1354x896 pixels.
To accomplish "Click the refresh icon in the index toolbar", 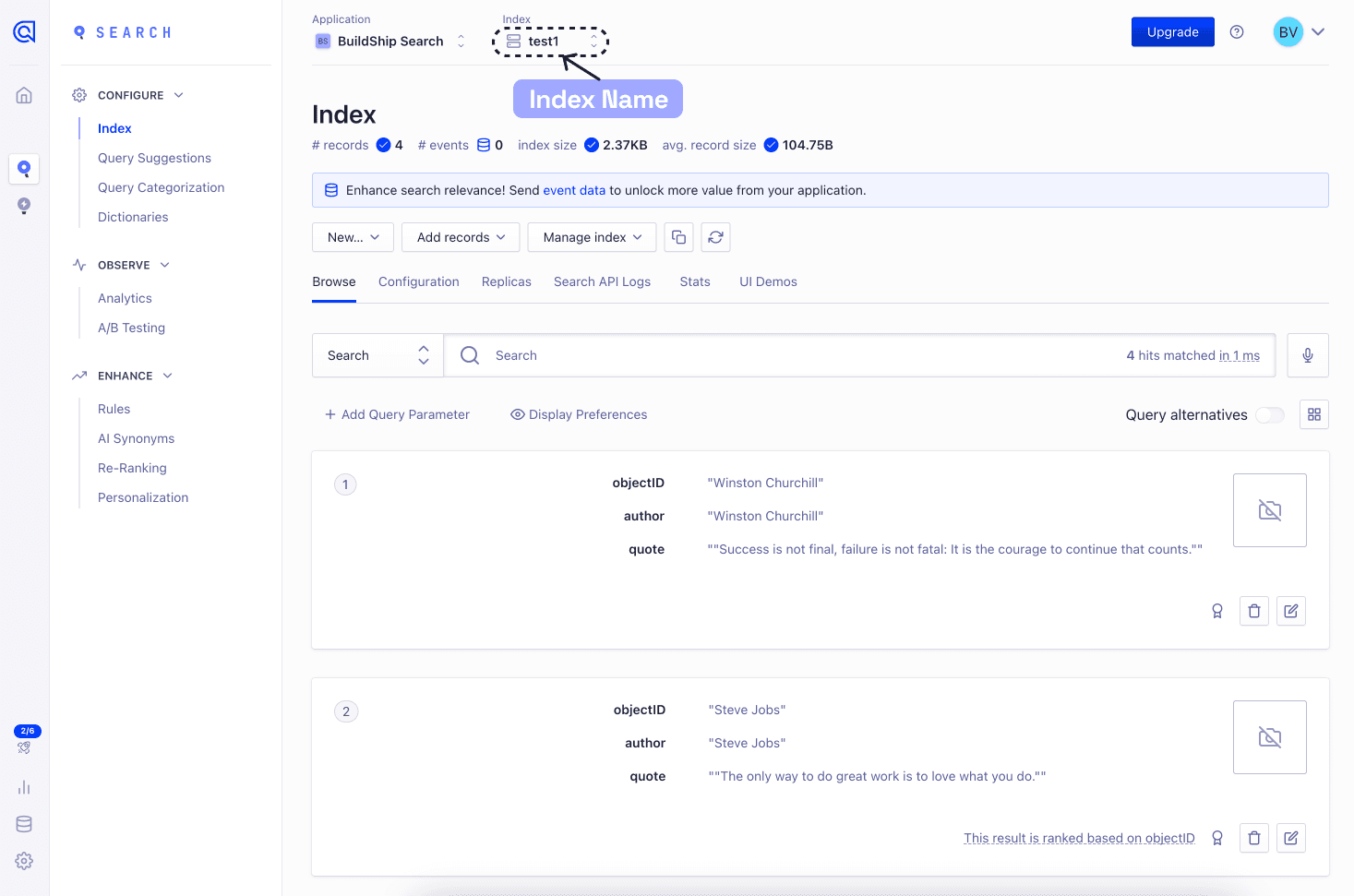I will [715, 237].
